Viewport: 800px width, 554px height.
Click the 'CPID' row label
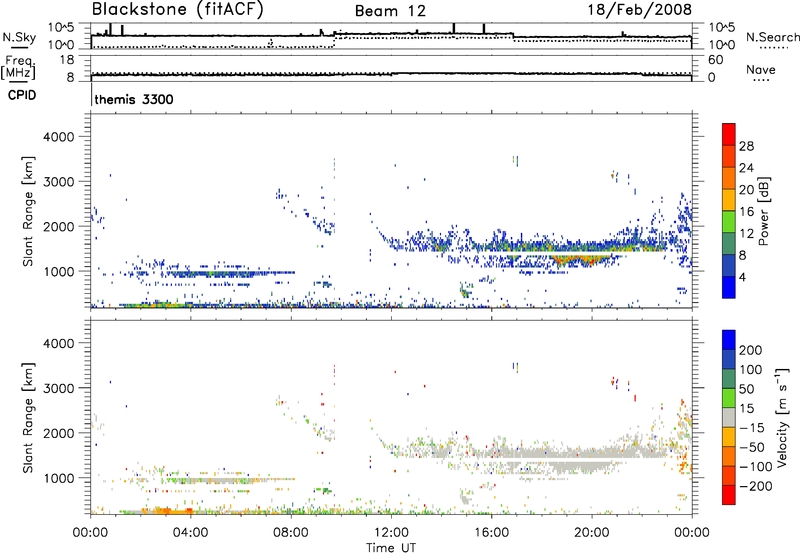(x=22, y=95)
